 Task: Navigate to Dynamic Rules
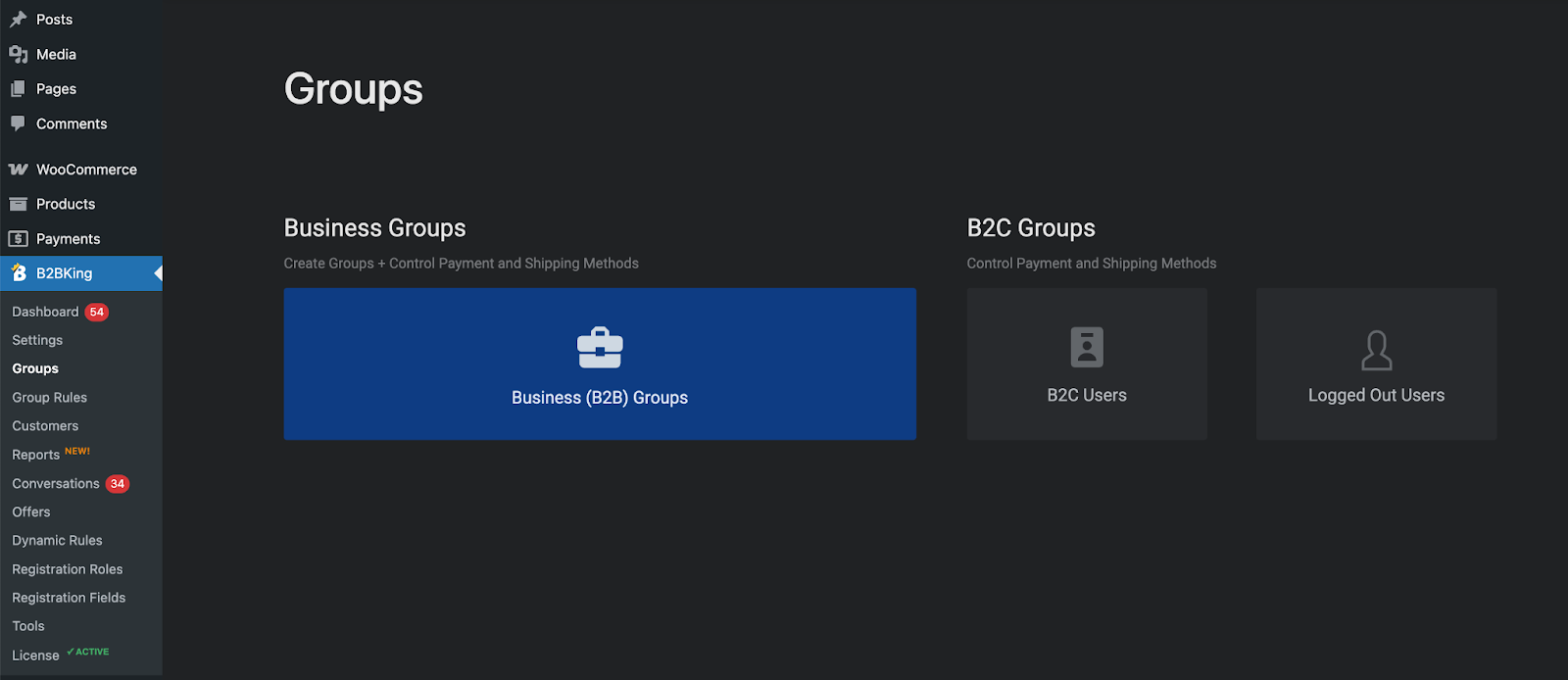point(57,541)
